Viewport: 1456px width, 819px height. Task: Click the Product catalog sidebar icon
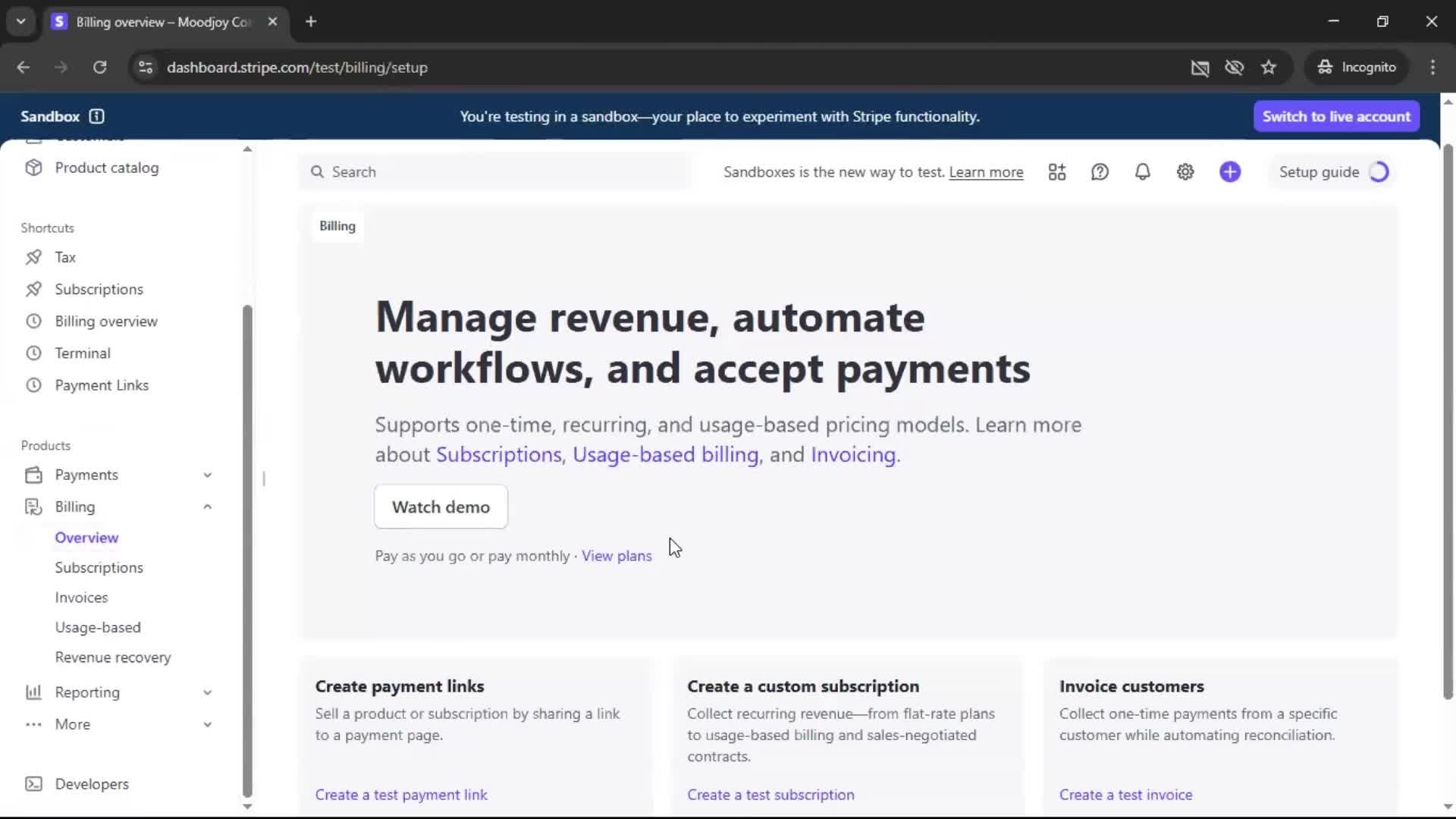pos(33,168)
